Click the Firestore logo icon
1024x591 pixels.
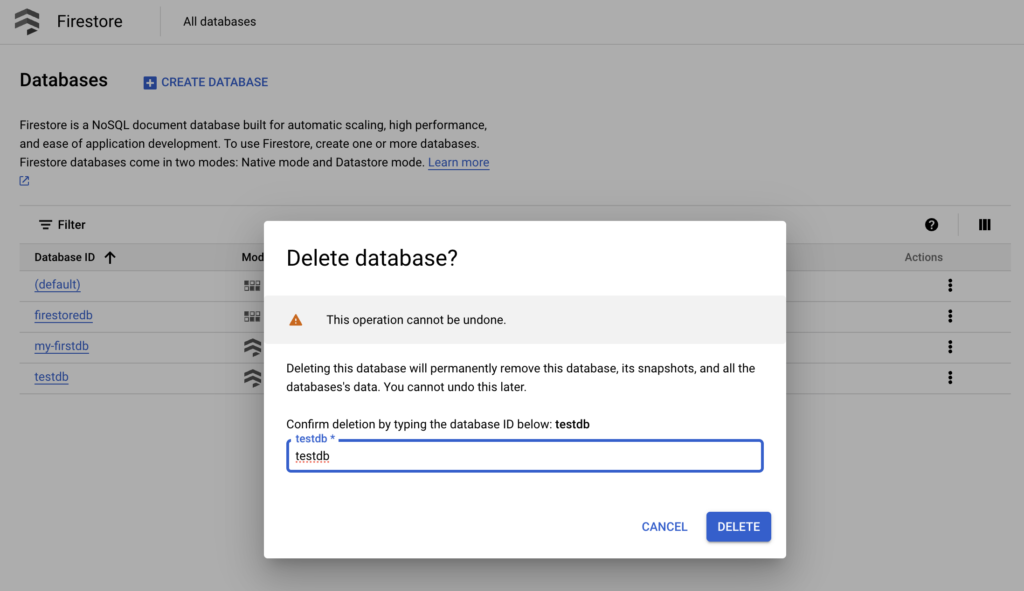(27, 22)
